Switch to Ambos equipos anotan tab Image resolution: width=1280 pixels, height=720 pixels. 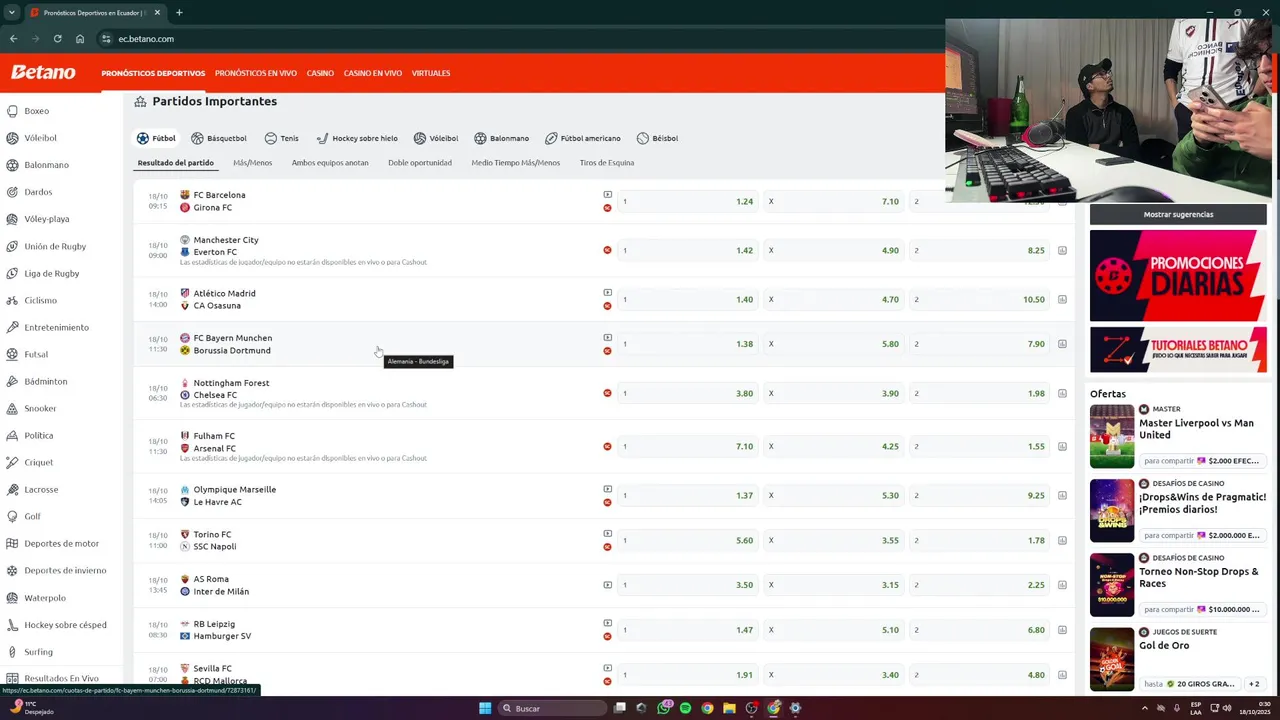pyautogui.click(x=330, y=163)
